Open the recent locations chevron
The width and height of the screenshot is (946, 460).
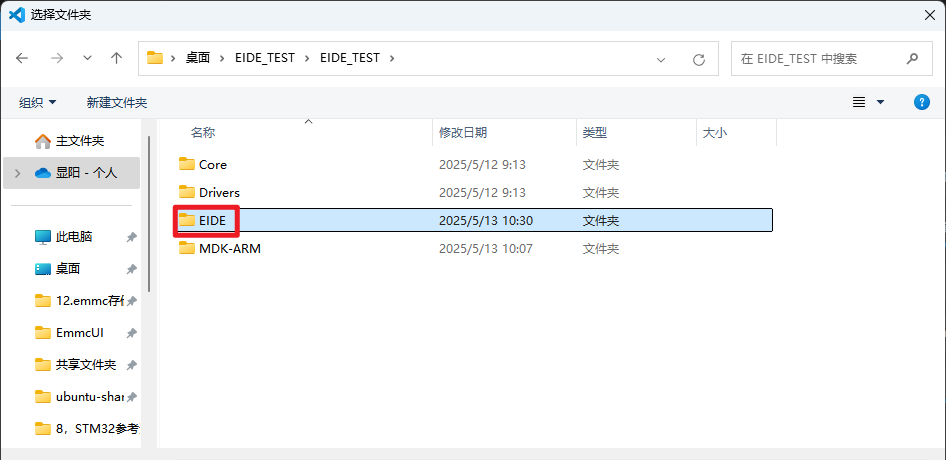tap(87, 59)
